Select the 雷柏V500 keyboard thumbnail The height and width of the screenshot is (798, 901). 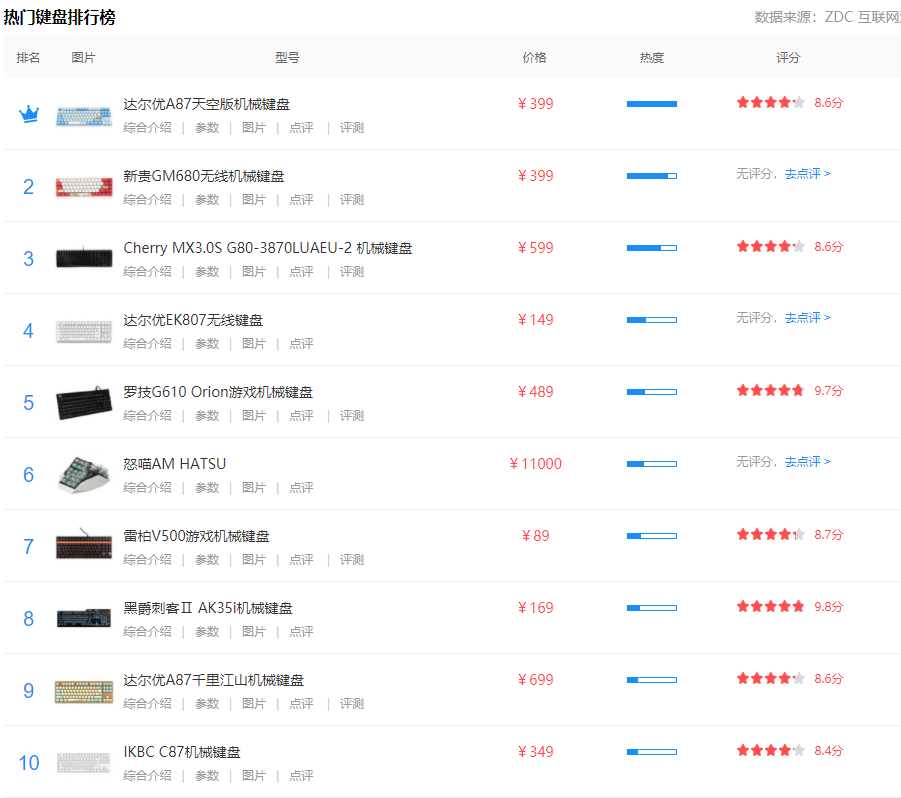pos(84,546)
